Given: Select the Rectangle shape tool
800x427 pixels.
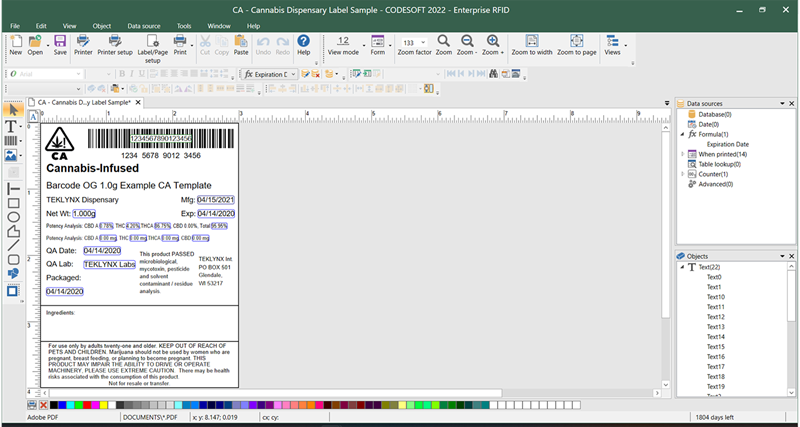Looking at the screenshot, I should click(x=13, y=204).
